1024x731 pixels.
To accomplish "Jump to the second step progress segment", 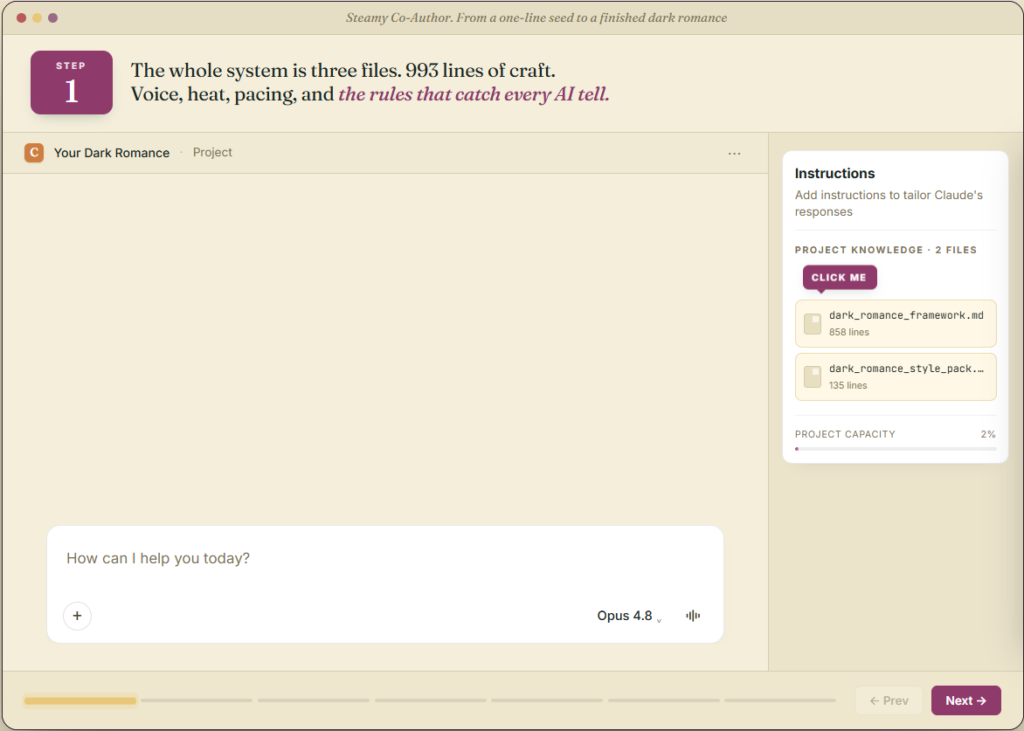I will [197, 700].
